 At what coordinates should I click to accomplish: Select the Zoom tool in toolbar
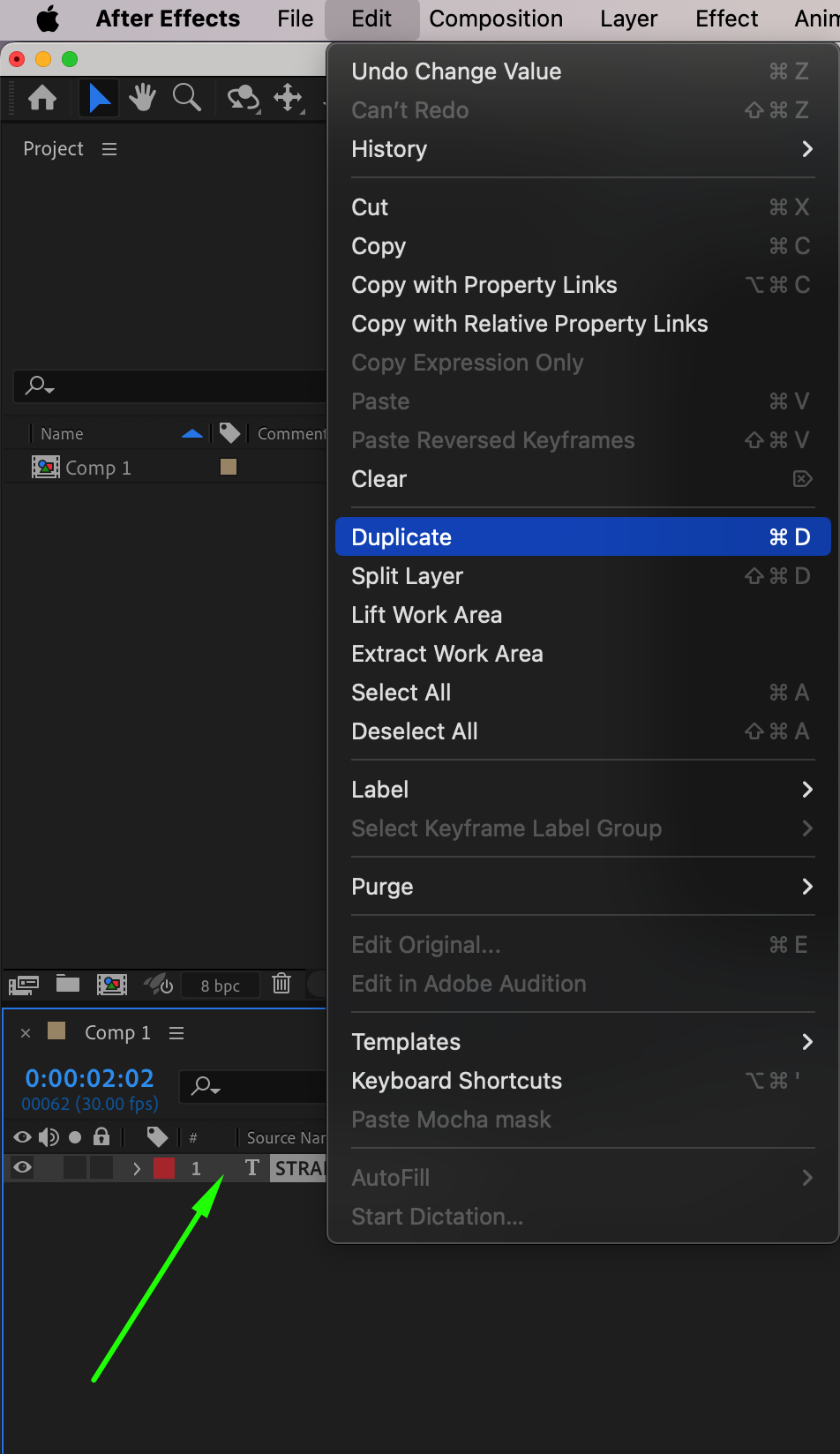(186, 97)
